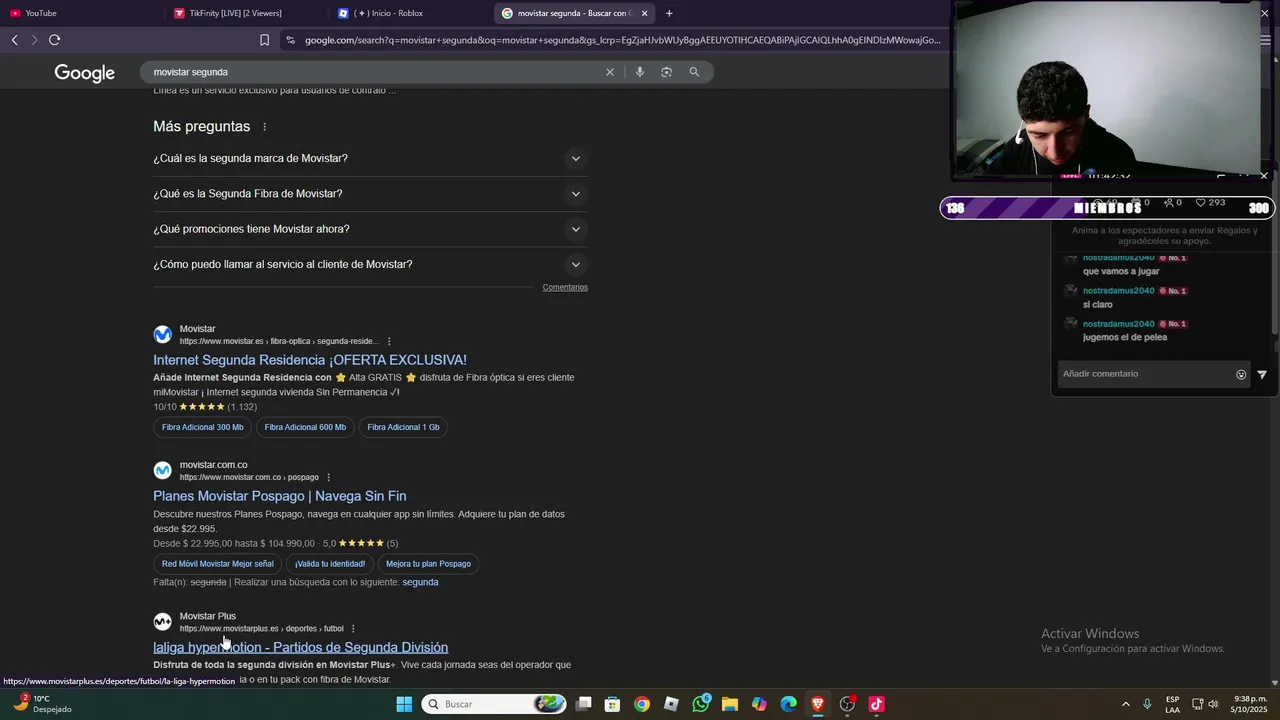Open emoji picker in the comment box
The height and width of the screenshot is (720, 1280).
point(1241,374)
